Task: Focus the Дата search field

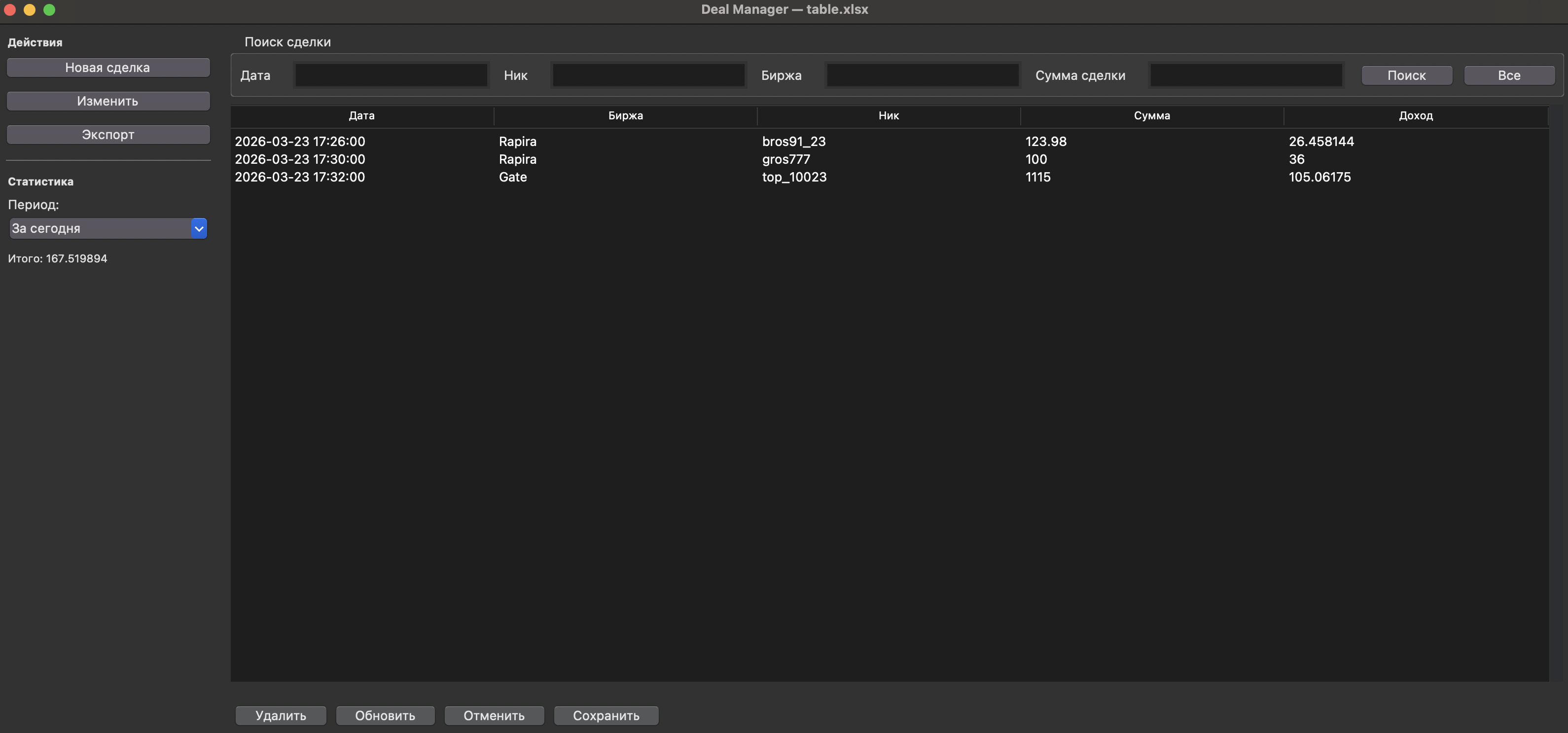Action: coord(392,75)
